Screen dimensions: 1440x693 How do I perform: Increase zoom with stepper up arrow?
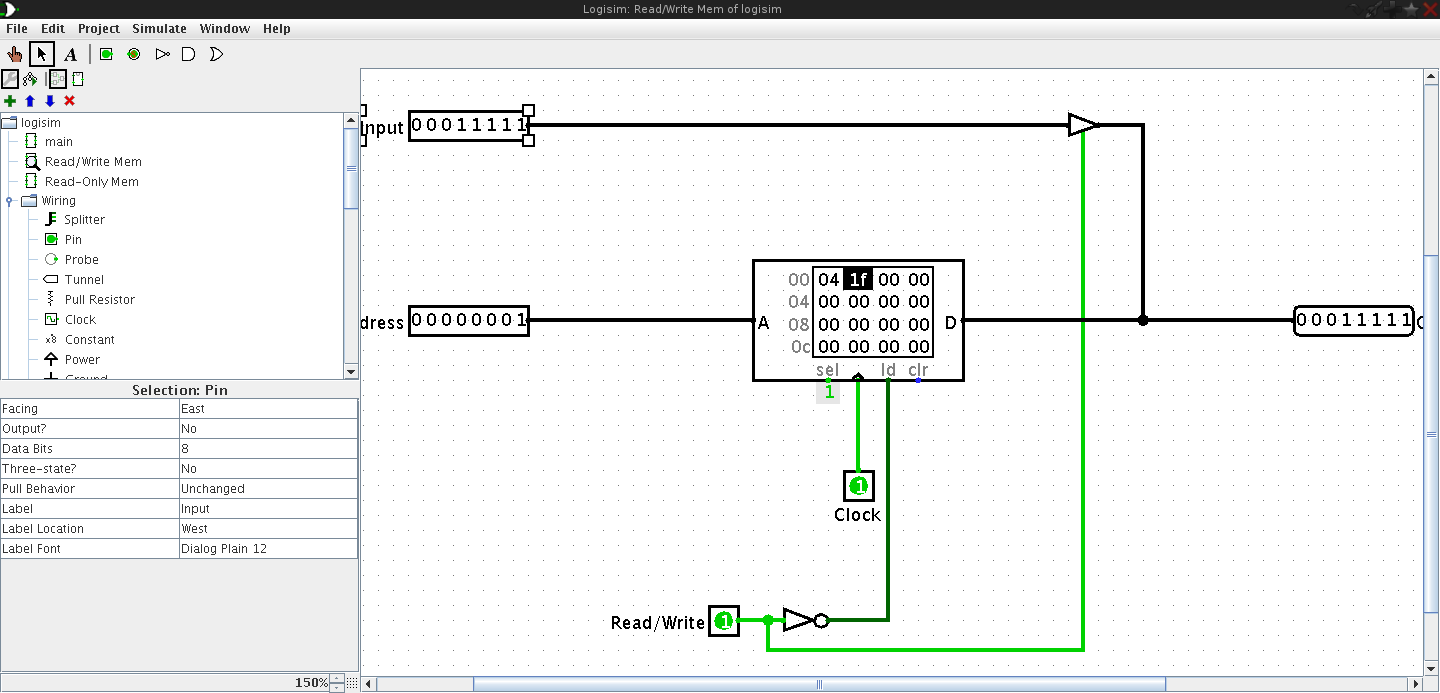pos(337,679)
